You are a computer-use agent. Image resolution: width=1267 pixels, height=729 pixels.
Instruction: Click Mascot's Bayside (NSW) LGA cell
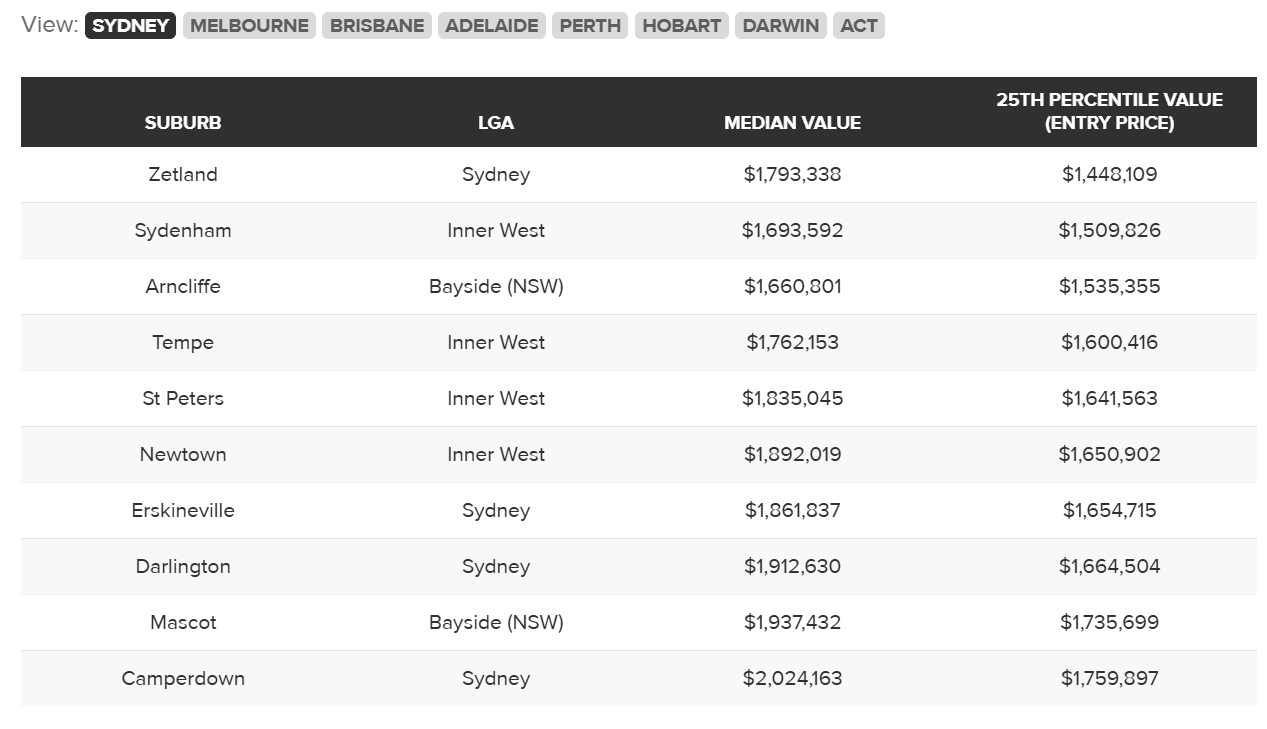pos(496,622)
